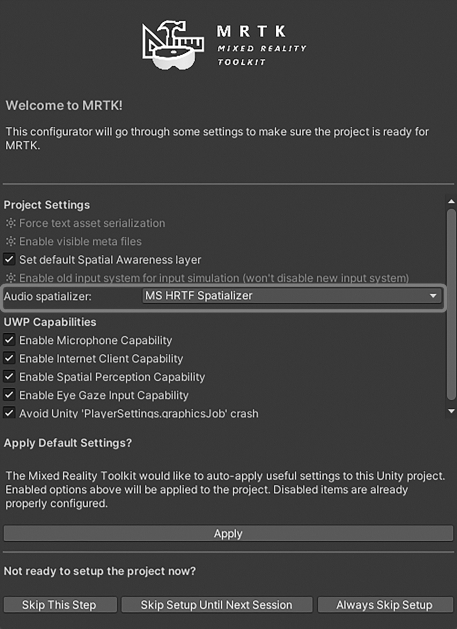457x629 pixels.
Task: Click the vertical scrollbar thumb in settings list
Action: tap(451, 304)
